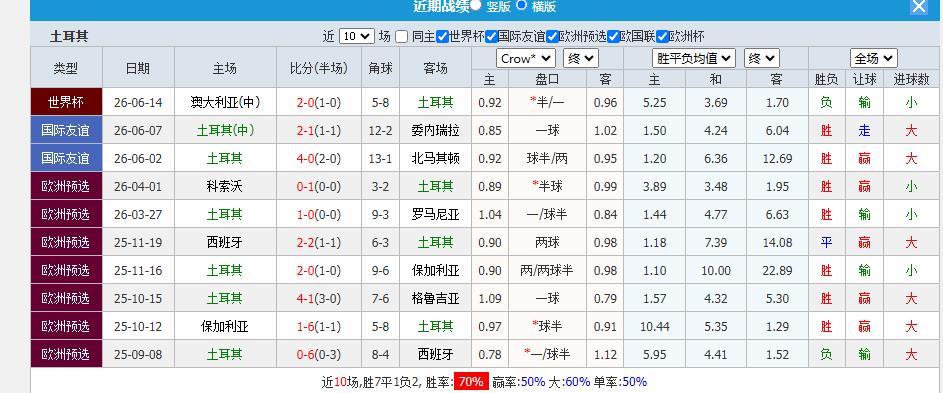Open the recent 10 matches count dropdown
This screenshot has height=393, width=943.
tap(357, 36)
